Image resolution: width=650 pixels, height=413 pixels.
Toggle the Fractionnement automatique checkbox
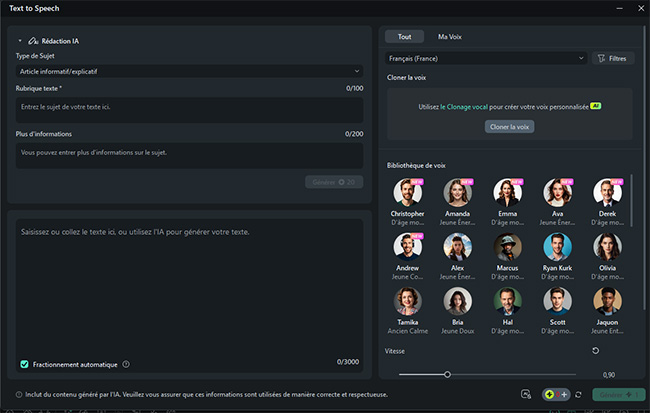(x=25, y=364)
